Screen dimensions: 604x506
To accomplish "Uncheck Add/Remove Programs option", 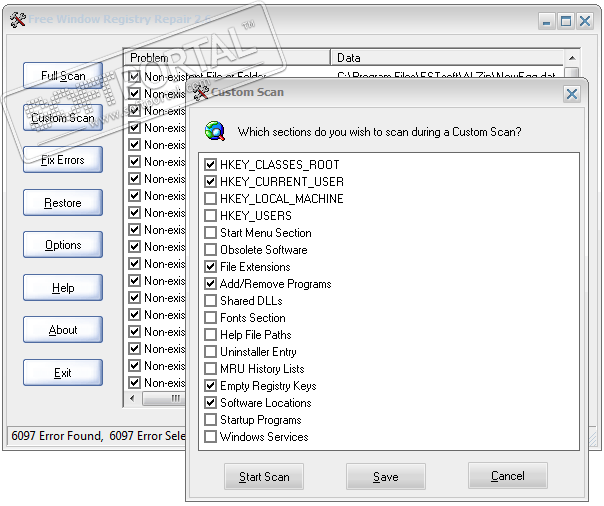I will tap(210, 284).
